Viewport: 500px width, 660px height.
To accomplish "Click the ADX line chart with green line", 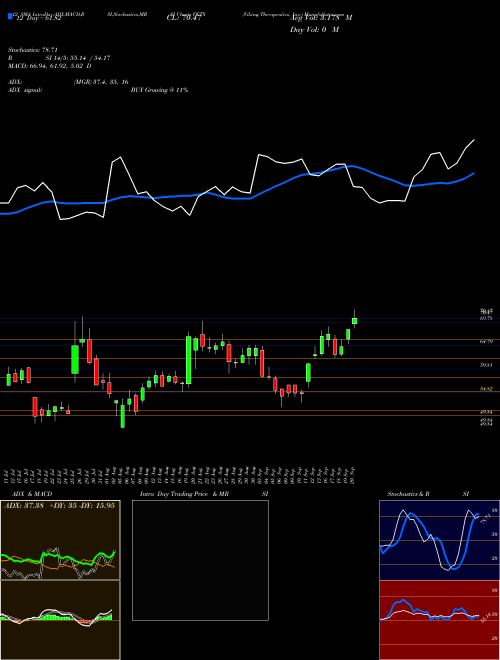I will click(60, 540).
